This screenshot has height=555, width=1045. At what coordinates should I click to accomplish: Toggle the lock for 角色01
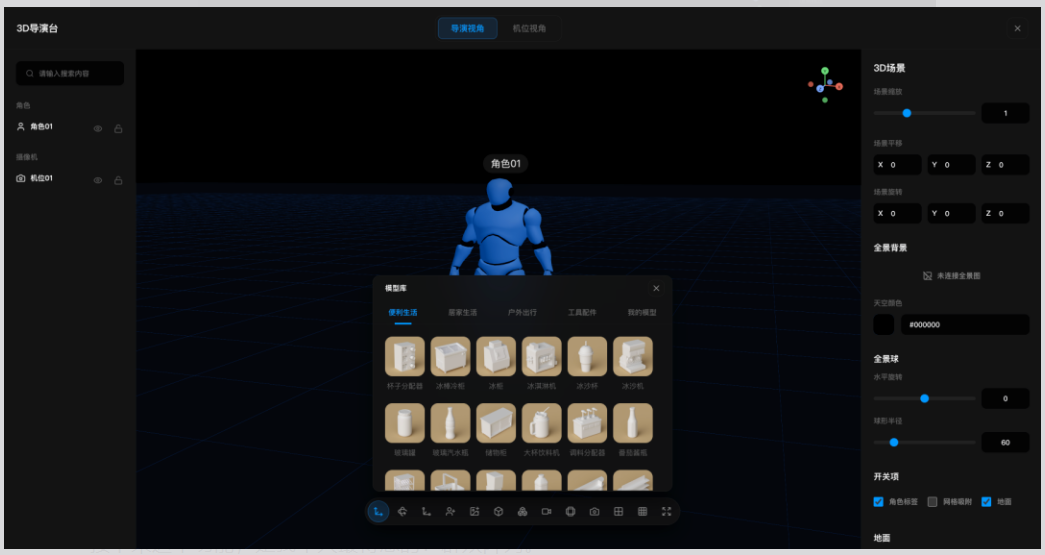[x=118, y=129]
